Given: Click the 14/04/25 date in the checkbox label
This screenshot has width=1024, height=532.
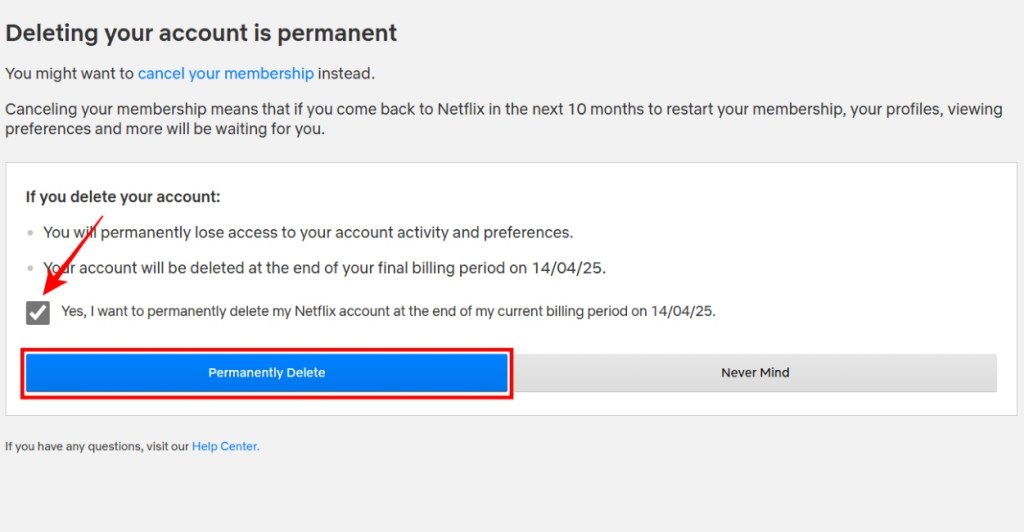Looking at the screenshot, I should point(684,311).
